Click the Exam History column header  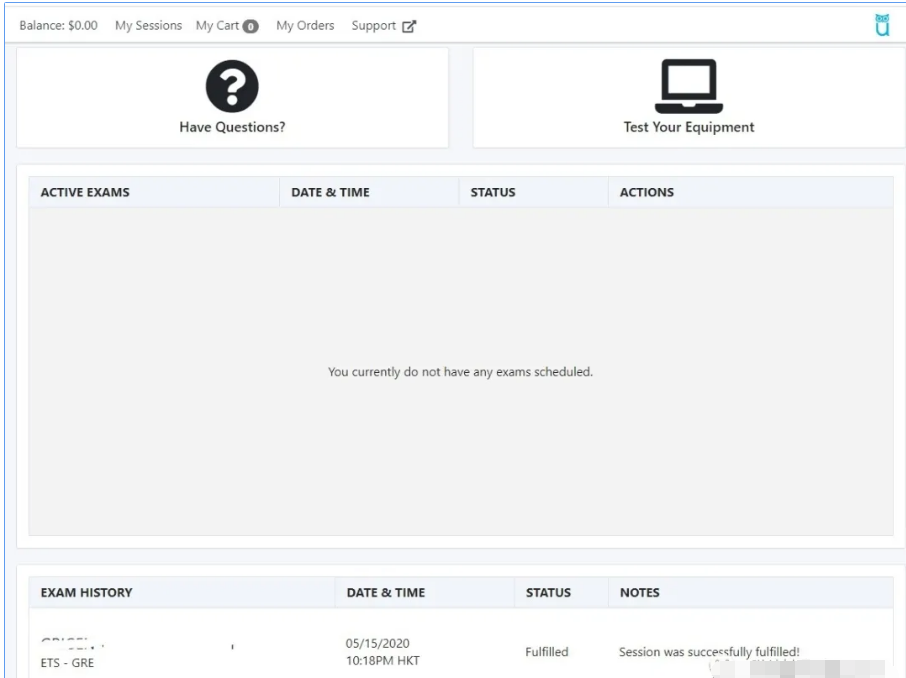coord(86,592)
